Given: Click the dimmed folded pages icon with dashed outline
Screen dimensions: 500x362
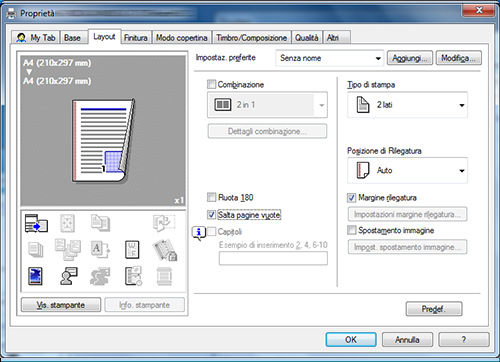Looking at the screenshot, I should point(164,223).
